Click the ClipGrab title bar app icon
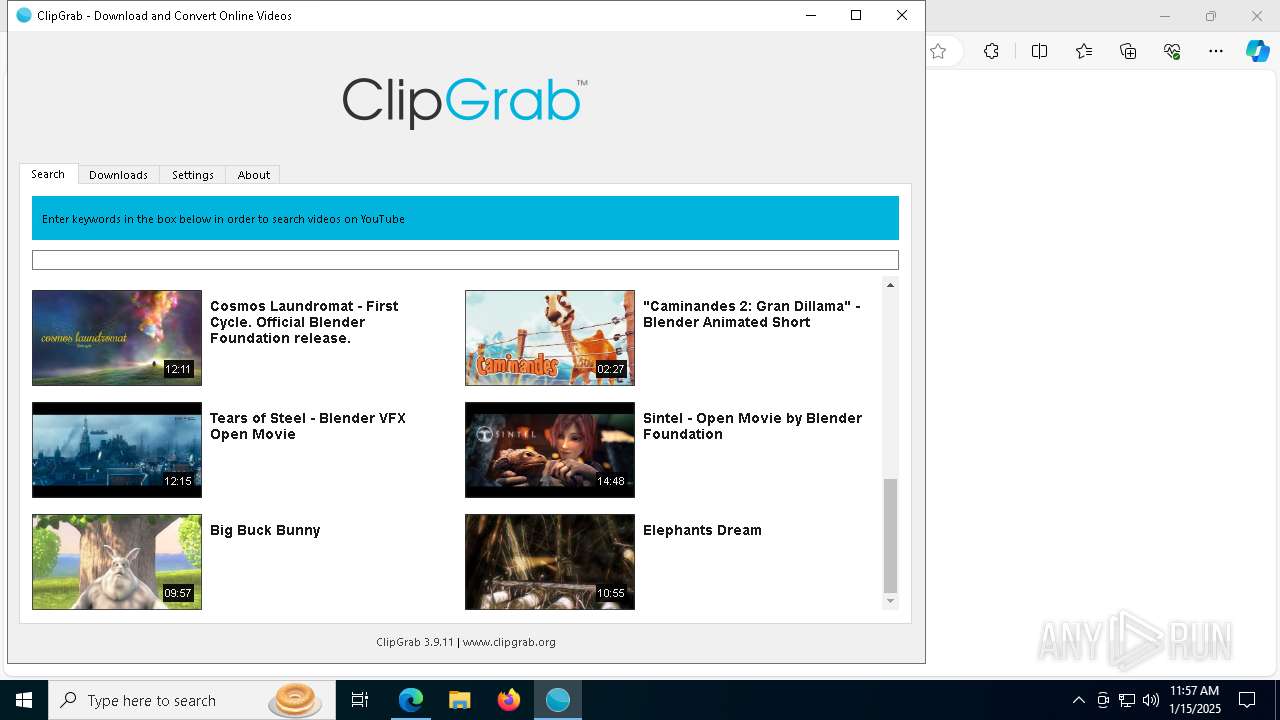 [x=24, y=15]
